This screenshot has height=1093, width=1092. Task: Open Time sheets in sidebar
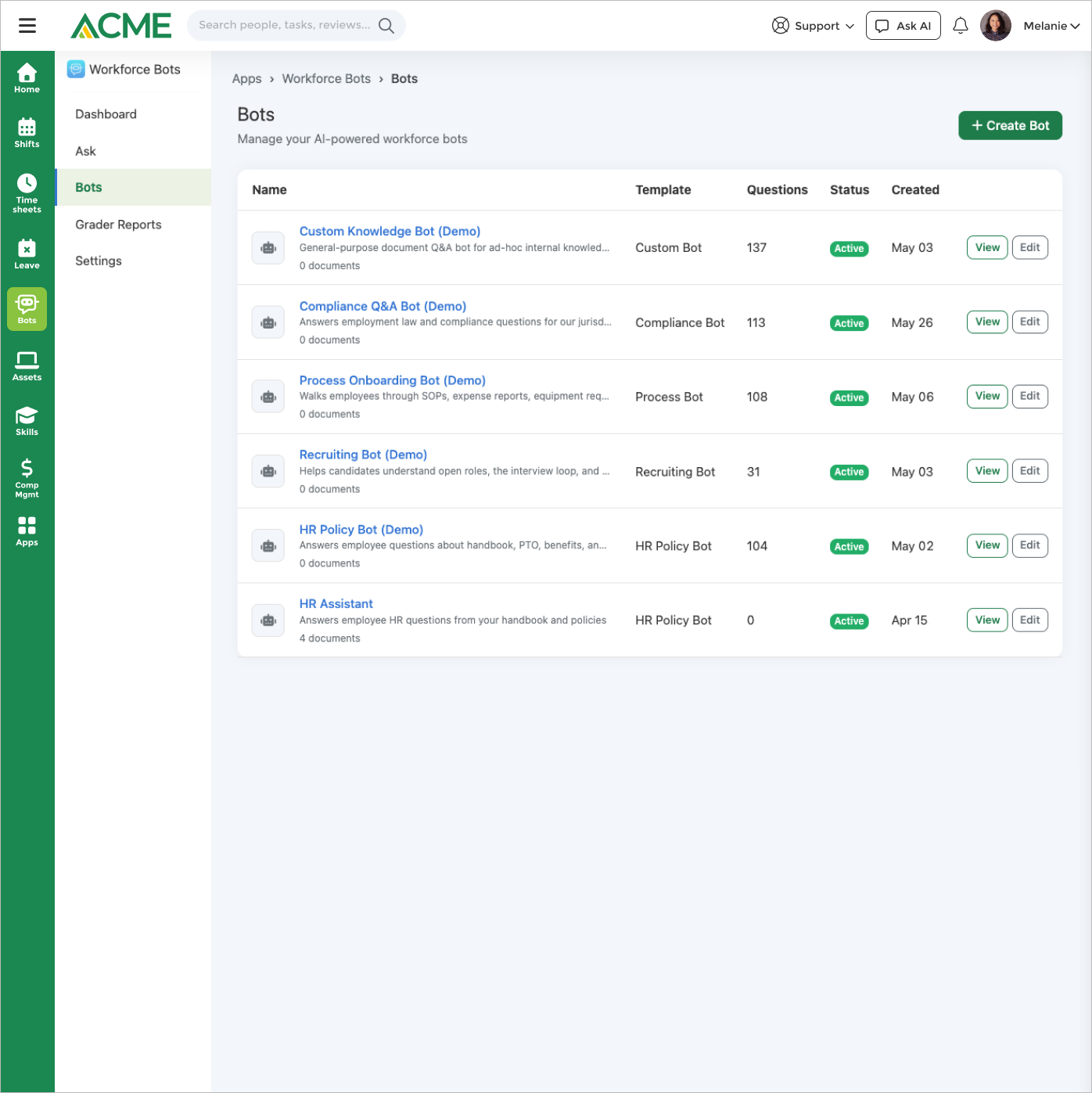pos(27,193)
